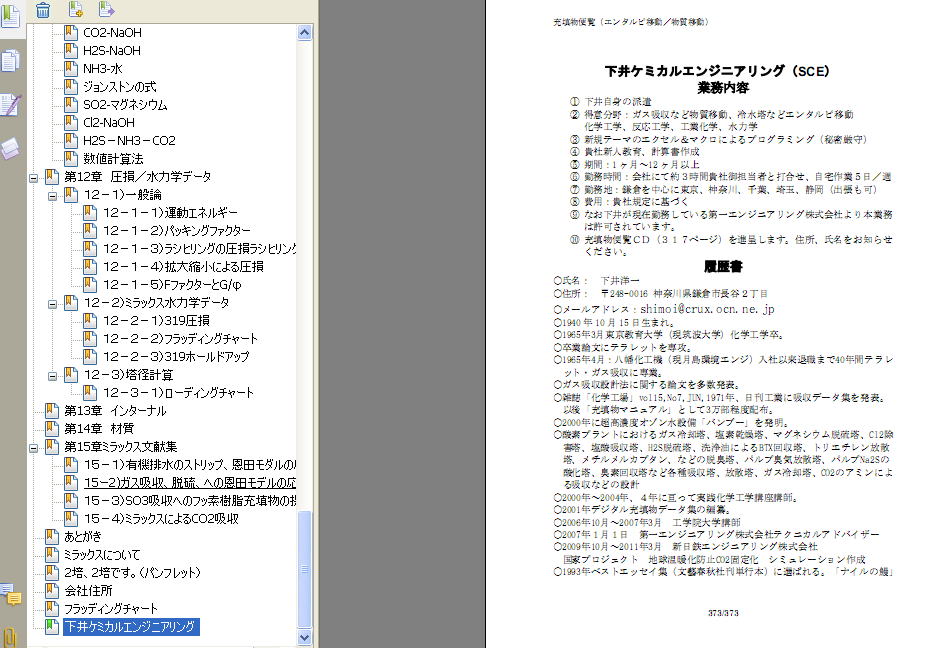Select 12-1-5)FファクターとG/φ bookmark

[x=172, y=285]
